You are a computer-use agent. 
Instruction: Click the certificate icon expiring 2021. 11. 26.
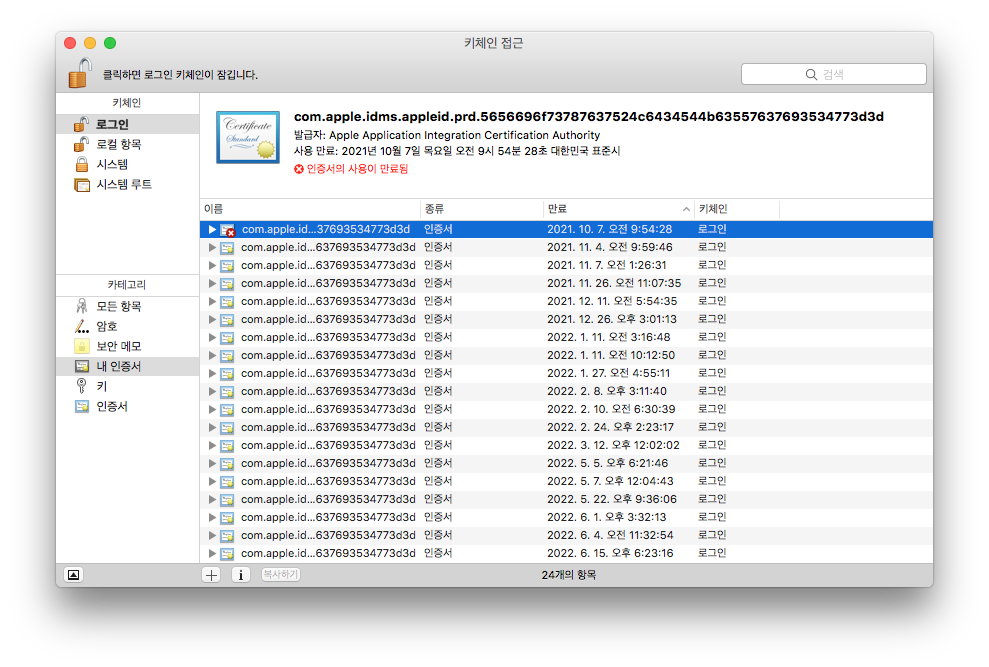[227, 284]
